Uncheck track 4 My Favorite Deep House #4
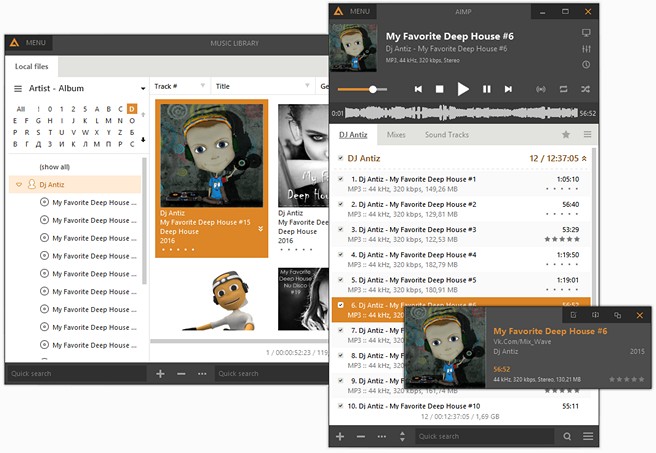The width and height of the screenshot is (656, 453). 341,254
